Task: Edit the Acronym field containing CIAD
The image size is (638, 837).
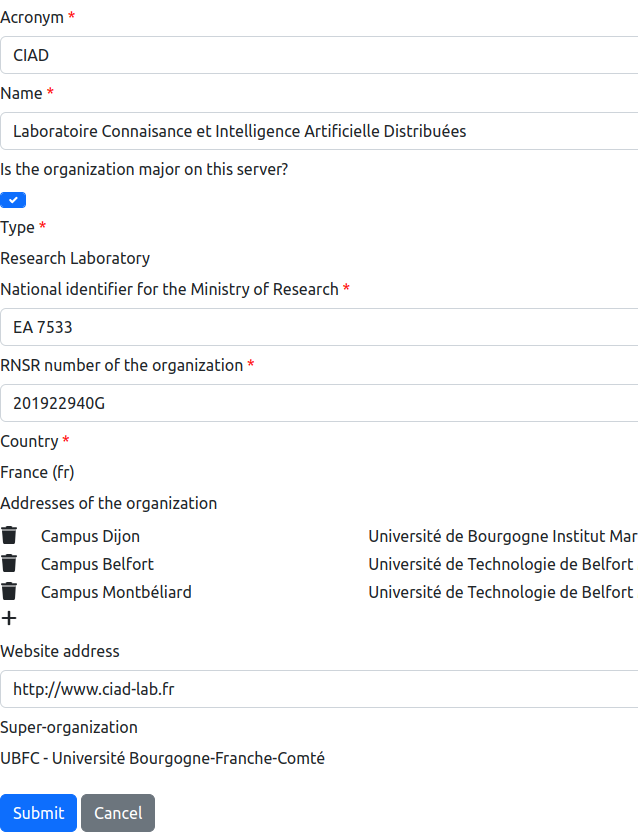Action: tap(319, 55)
